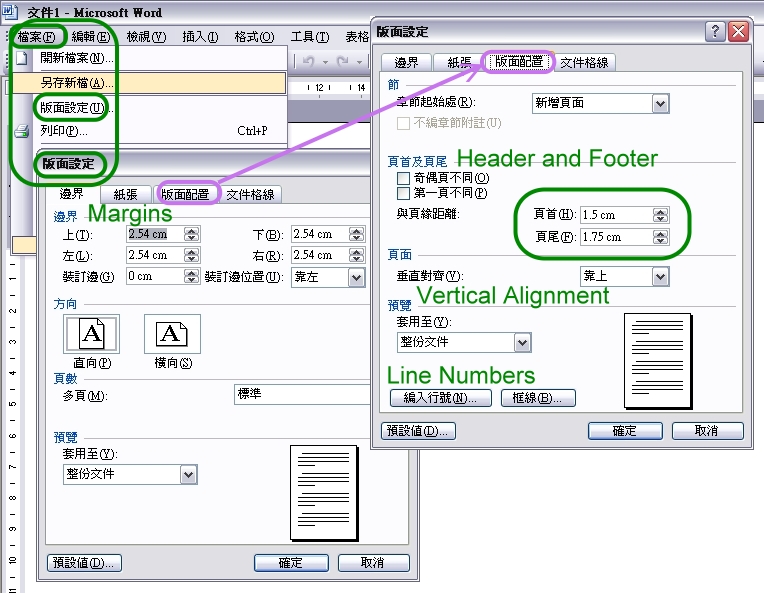Close the right 版面設定 dialog
Image resolution: width=764 pixels, height=593 pixels.
(x=739, y=32)
